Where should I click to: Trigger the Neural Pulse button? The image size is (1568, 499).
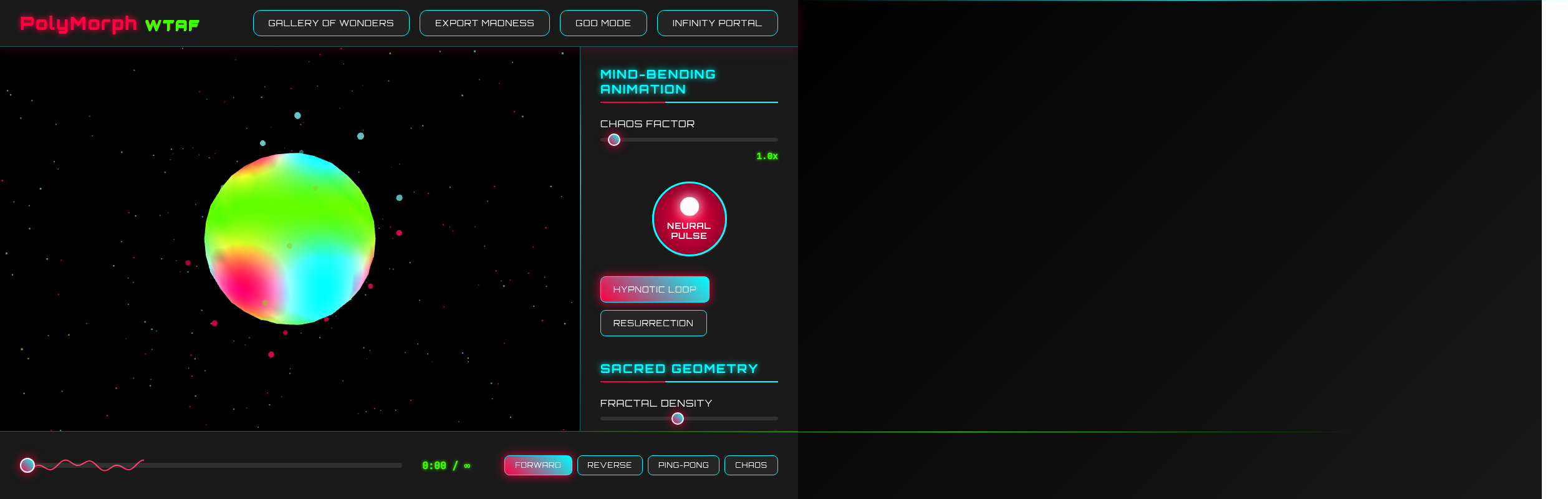689,219
